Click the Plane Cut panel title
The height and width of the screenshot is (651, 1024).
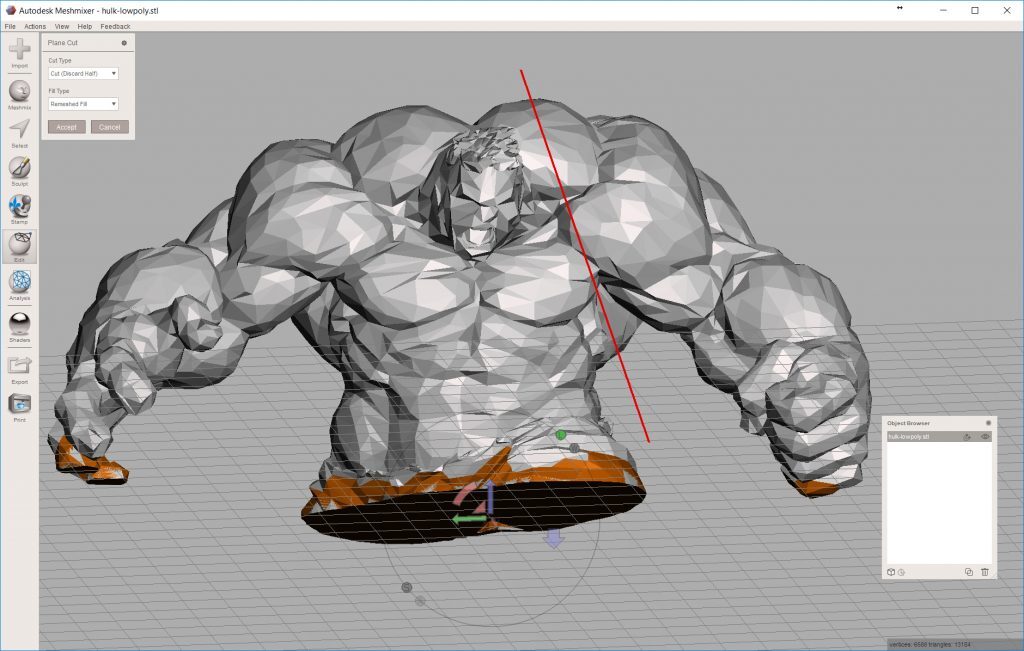[x=63, y=43]
